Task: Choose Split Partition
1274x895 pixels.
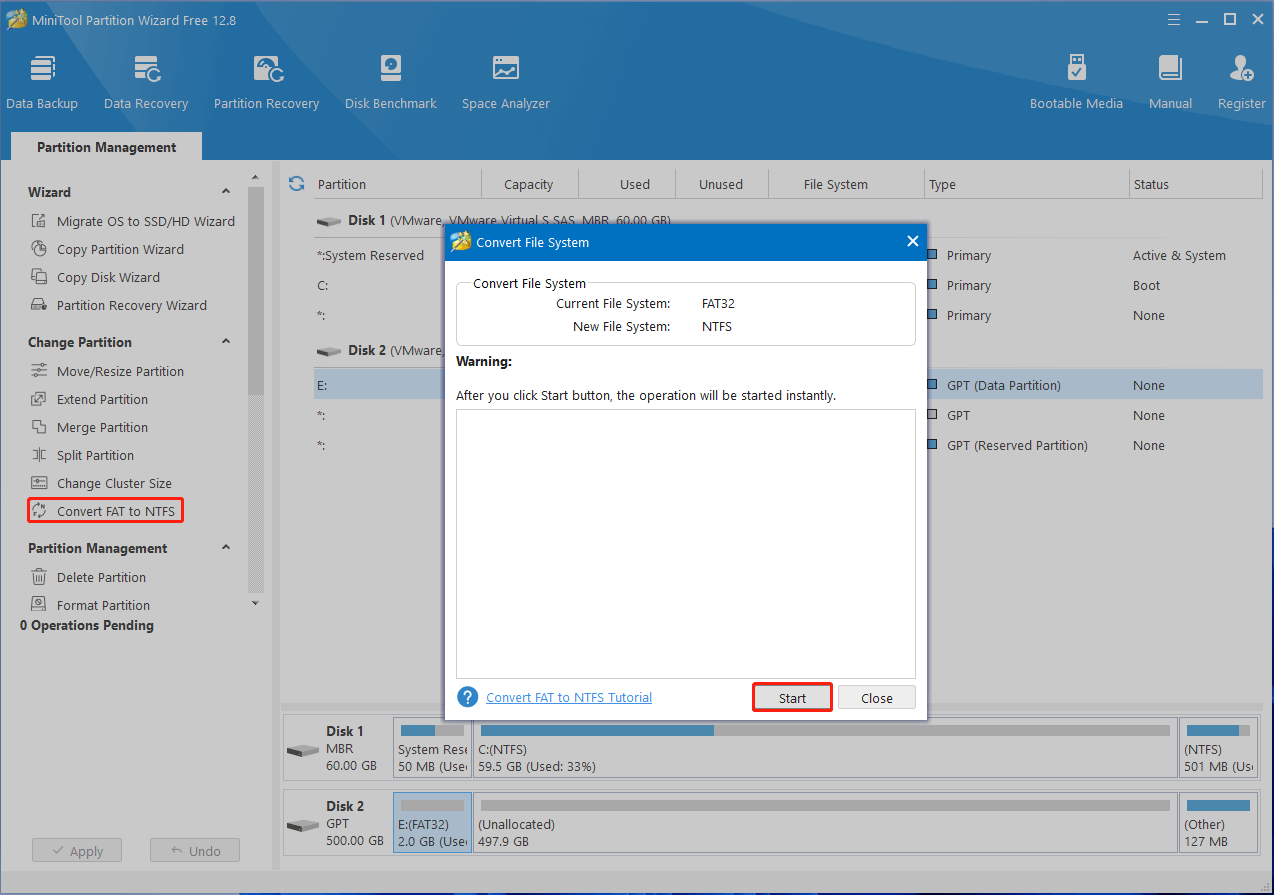Action: (83, 455)
